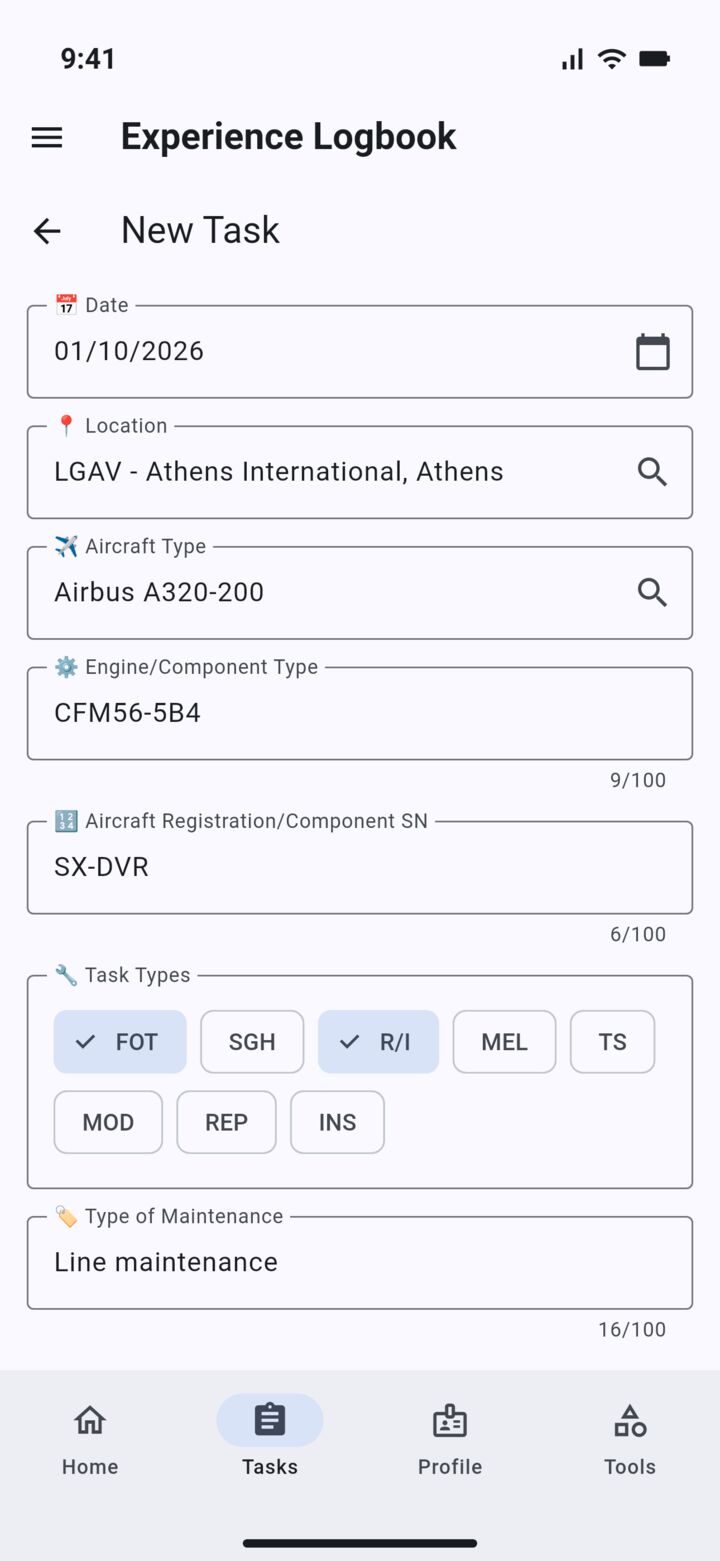Screen dimensions: 720x1561
Task: Tap the home indicator bar
Action: 360,1543
